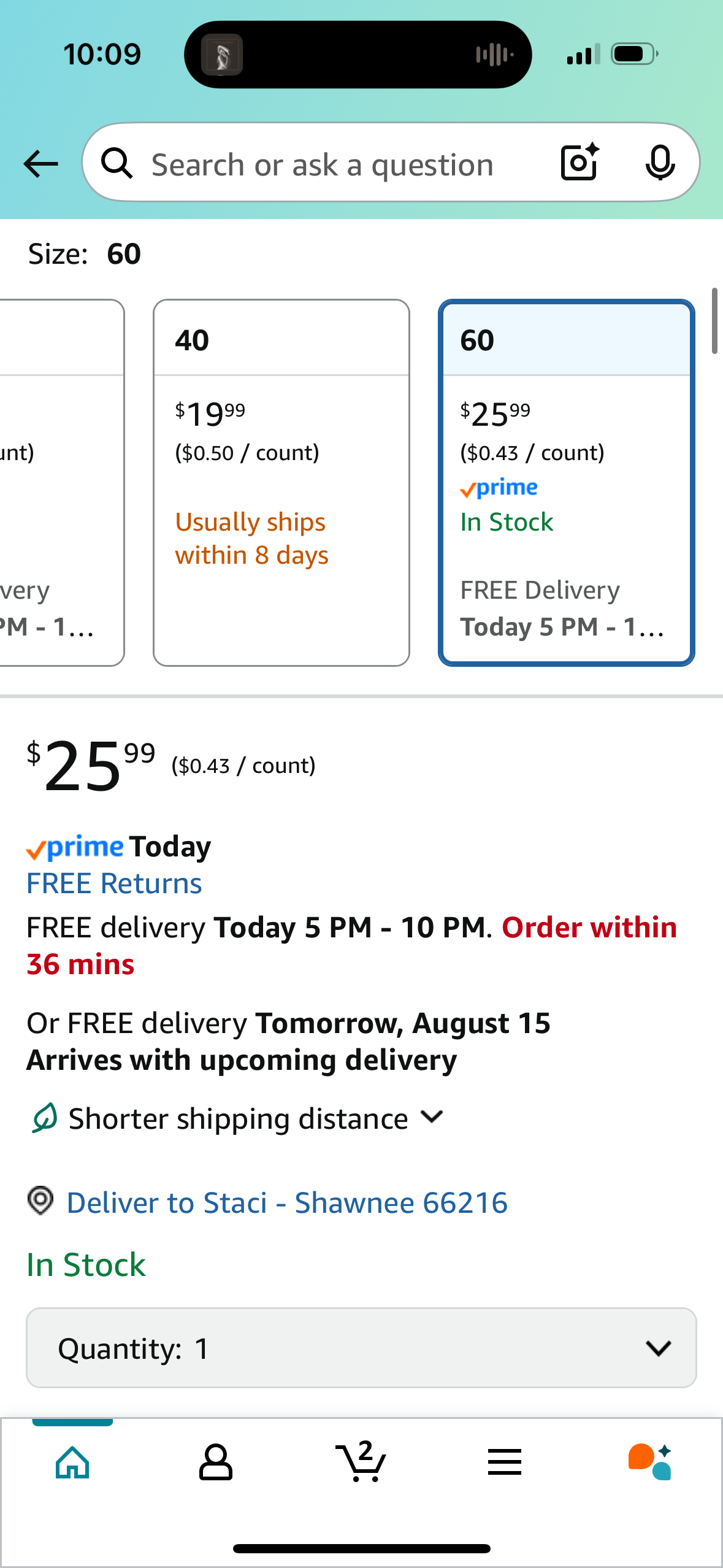Tap the microphone voice search icon

click(660, 163)
